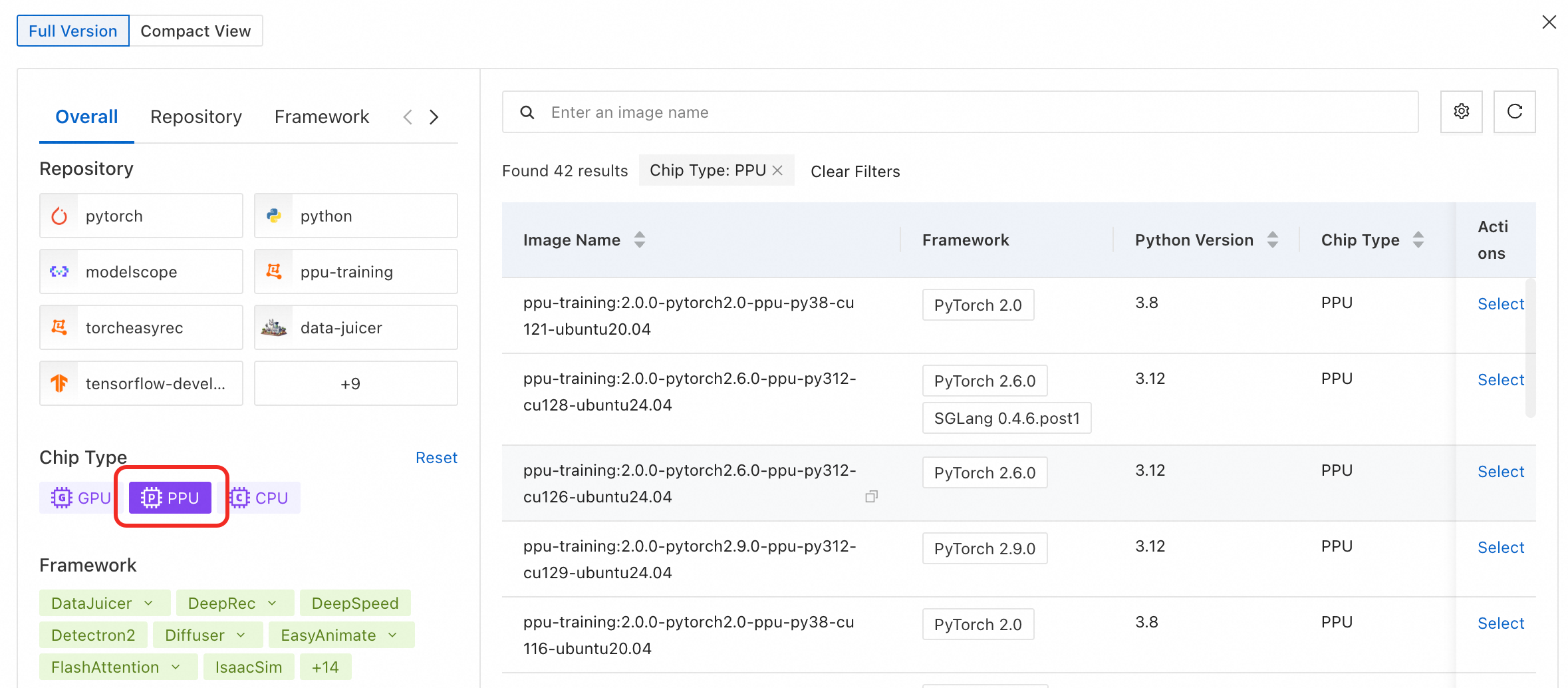This screenshot has height=688, width=1568.
Task: Open the table settings gear icon
Action: [x=1461, y=112]
